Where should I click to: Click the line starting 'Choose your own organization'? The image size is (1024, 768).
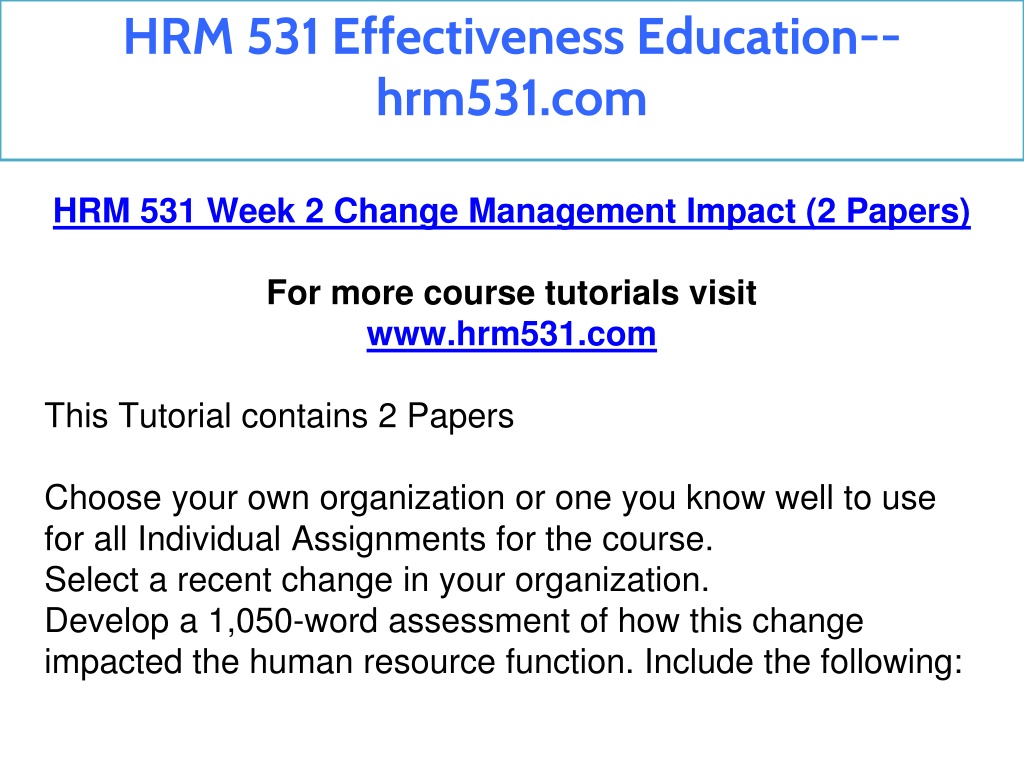click(x=490, y=498)
